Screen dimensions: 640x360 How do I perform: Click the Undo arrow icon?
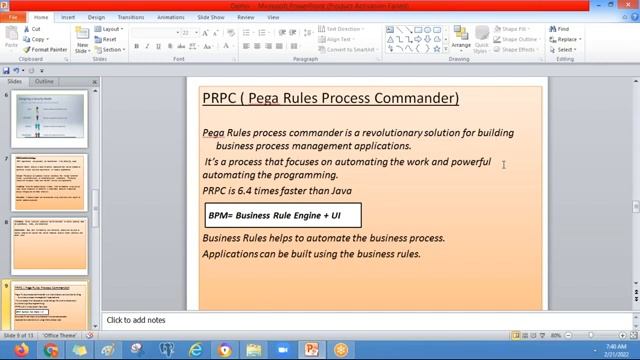tap(16, 71)
